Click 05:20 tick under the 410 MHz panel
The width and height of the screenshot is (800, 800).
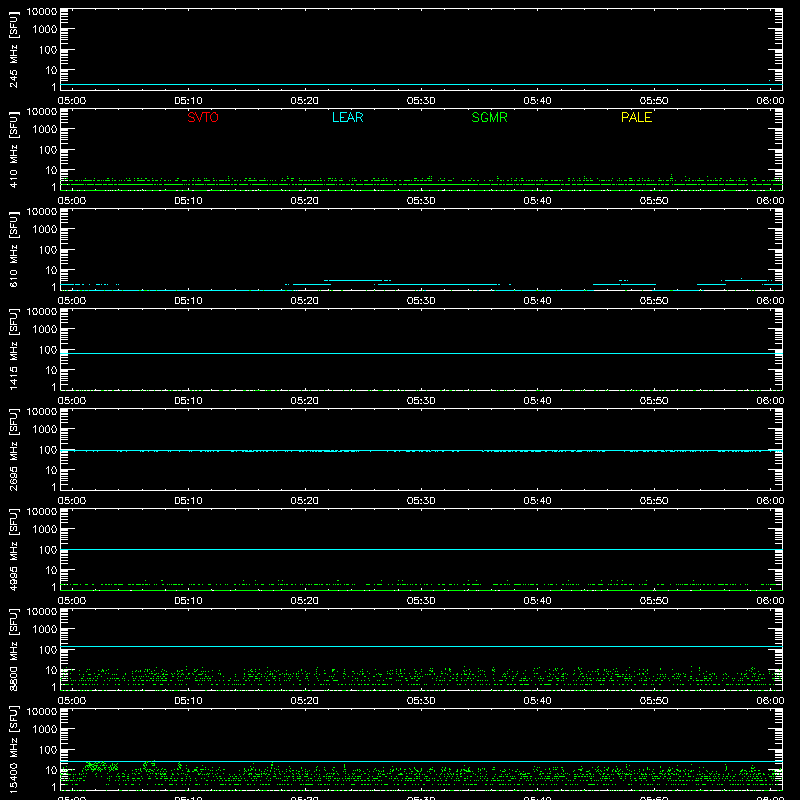[x=305, y=201]
